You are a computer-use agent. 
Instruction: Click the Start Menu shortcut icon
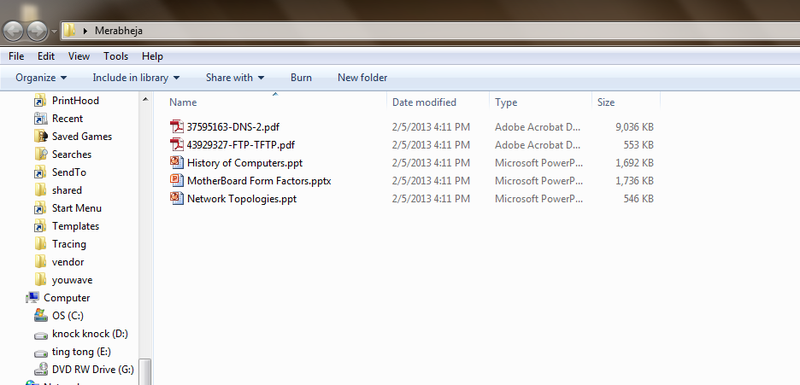pos(41,208)
